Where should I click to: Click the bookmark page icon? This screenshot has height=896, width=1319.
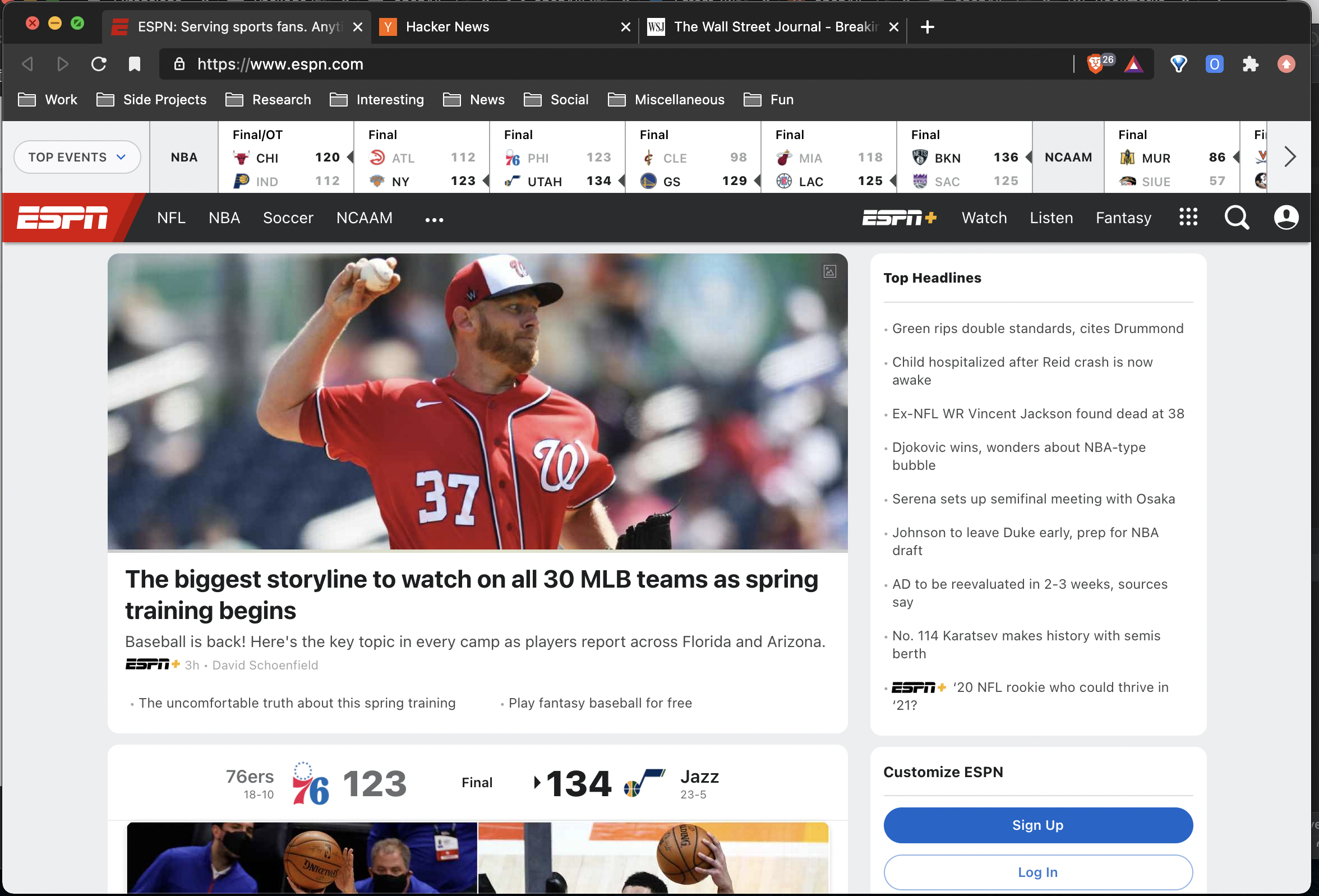click(x=134, y=64)
